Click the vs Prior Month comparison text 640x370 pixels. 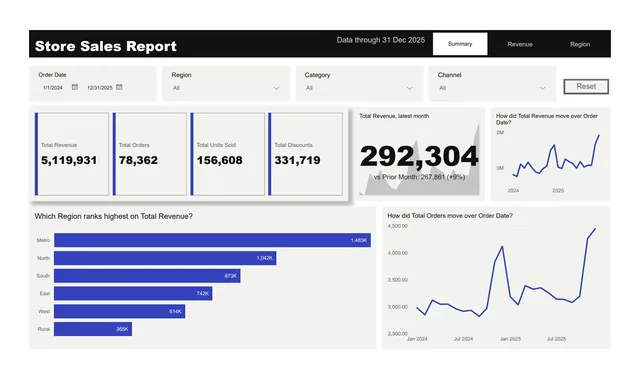click(419, 177)
